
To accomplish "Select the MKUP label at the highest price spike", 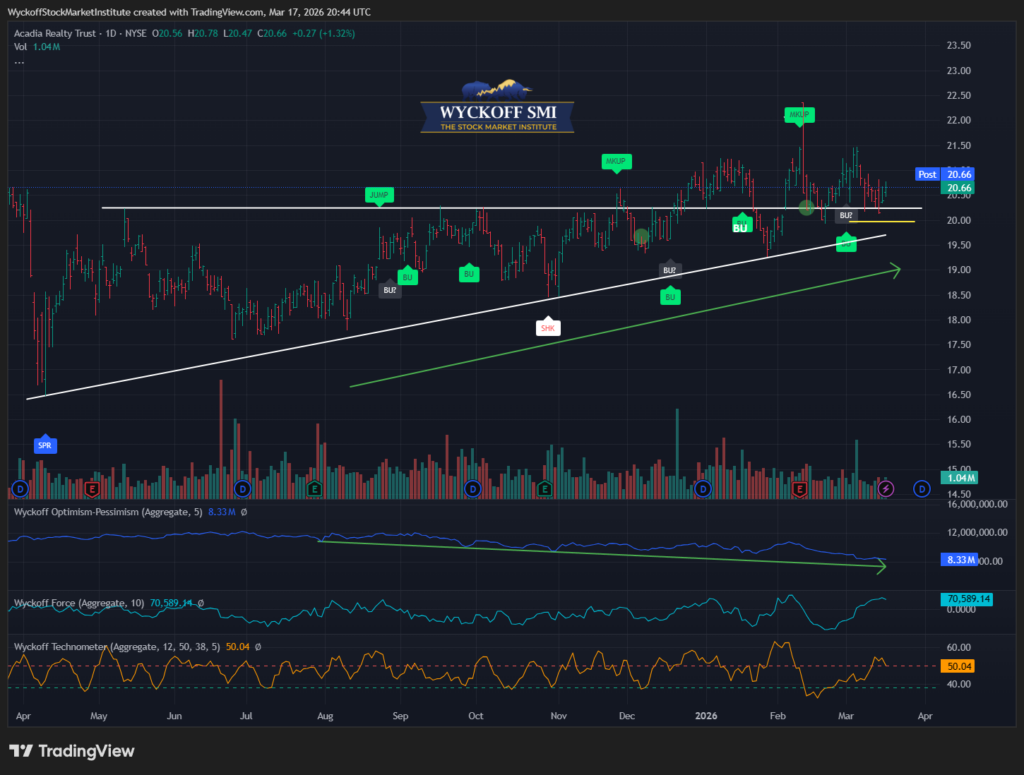I will point(798,116).
